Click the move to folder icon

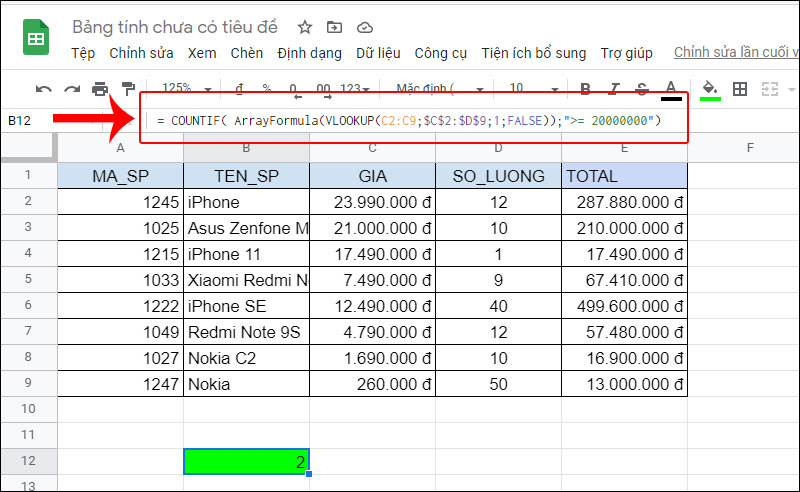(334, 27)
